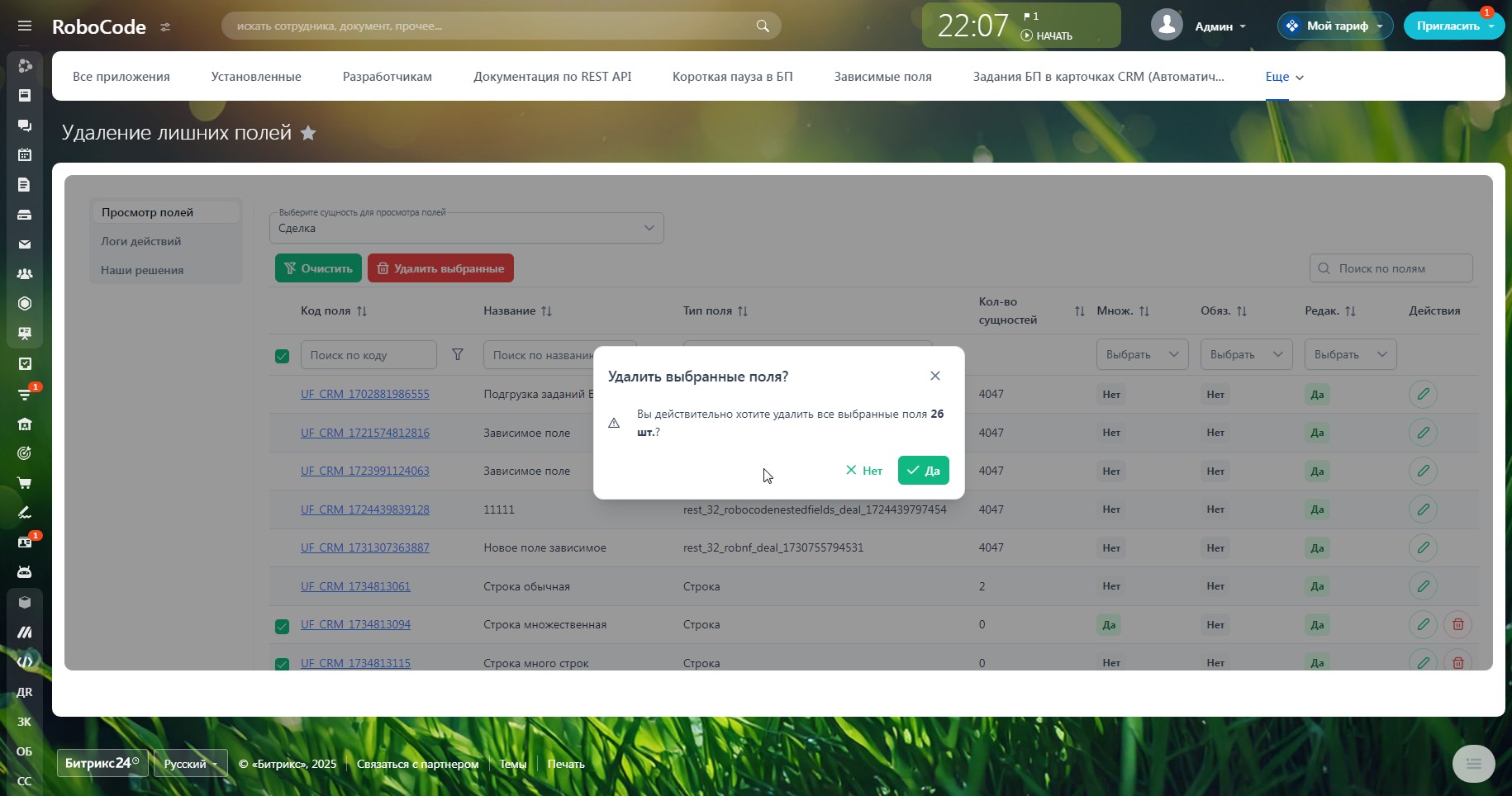The height and width of the screenshot is (796, 1512).
Task: Open the Зависимые поля tab
Action: click(x=883, y=77)
